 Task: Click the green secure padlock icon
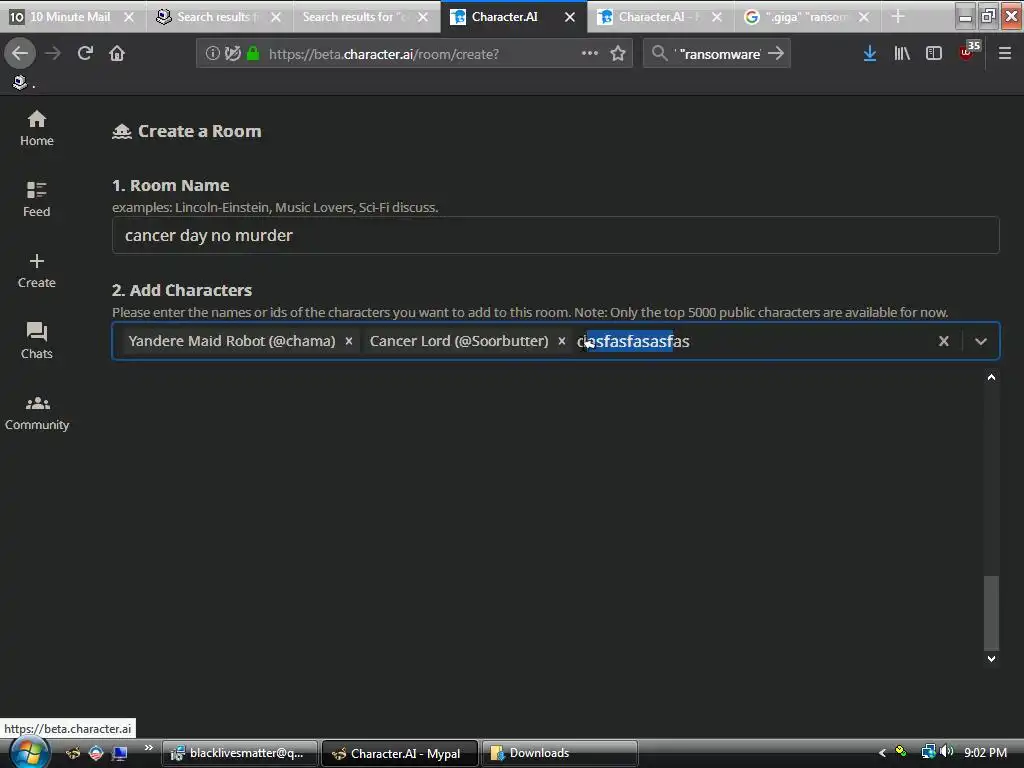tap(253, 54)
